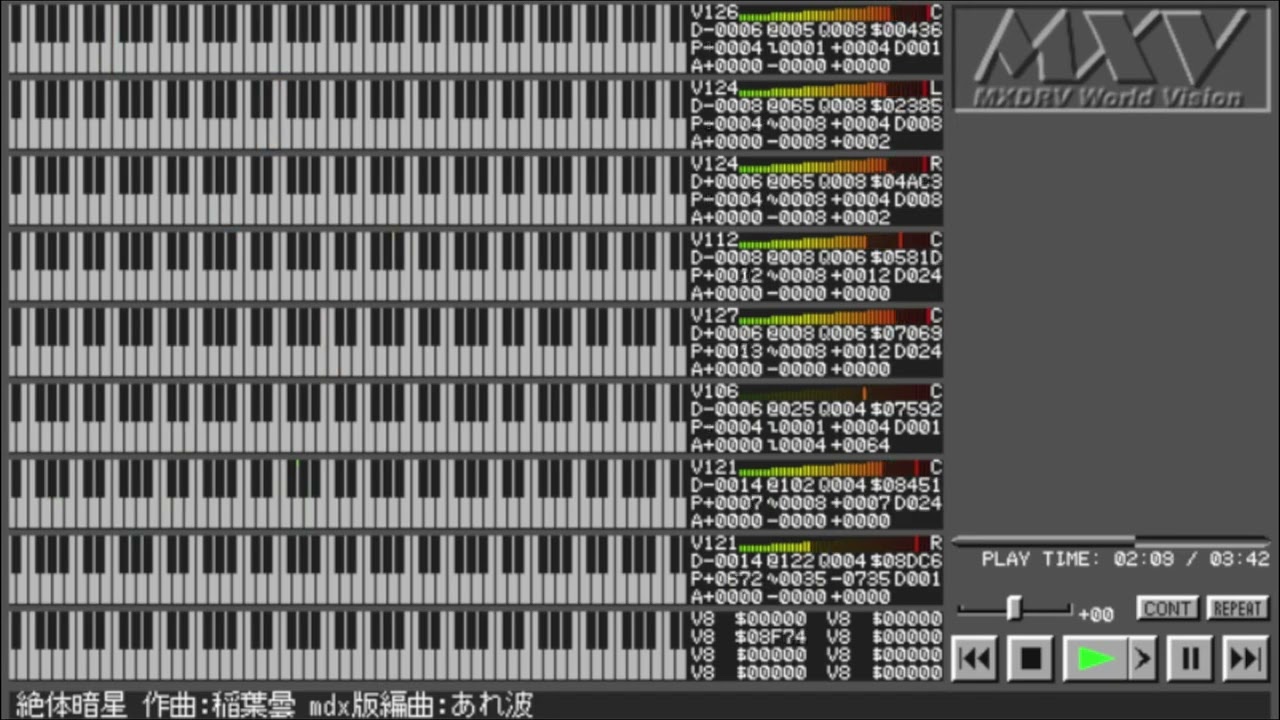This screenshot has height=720, width=1280.
Task: Click the "$02385" address value
Action: (906, 106)
